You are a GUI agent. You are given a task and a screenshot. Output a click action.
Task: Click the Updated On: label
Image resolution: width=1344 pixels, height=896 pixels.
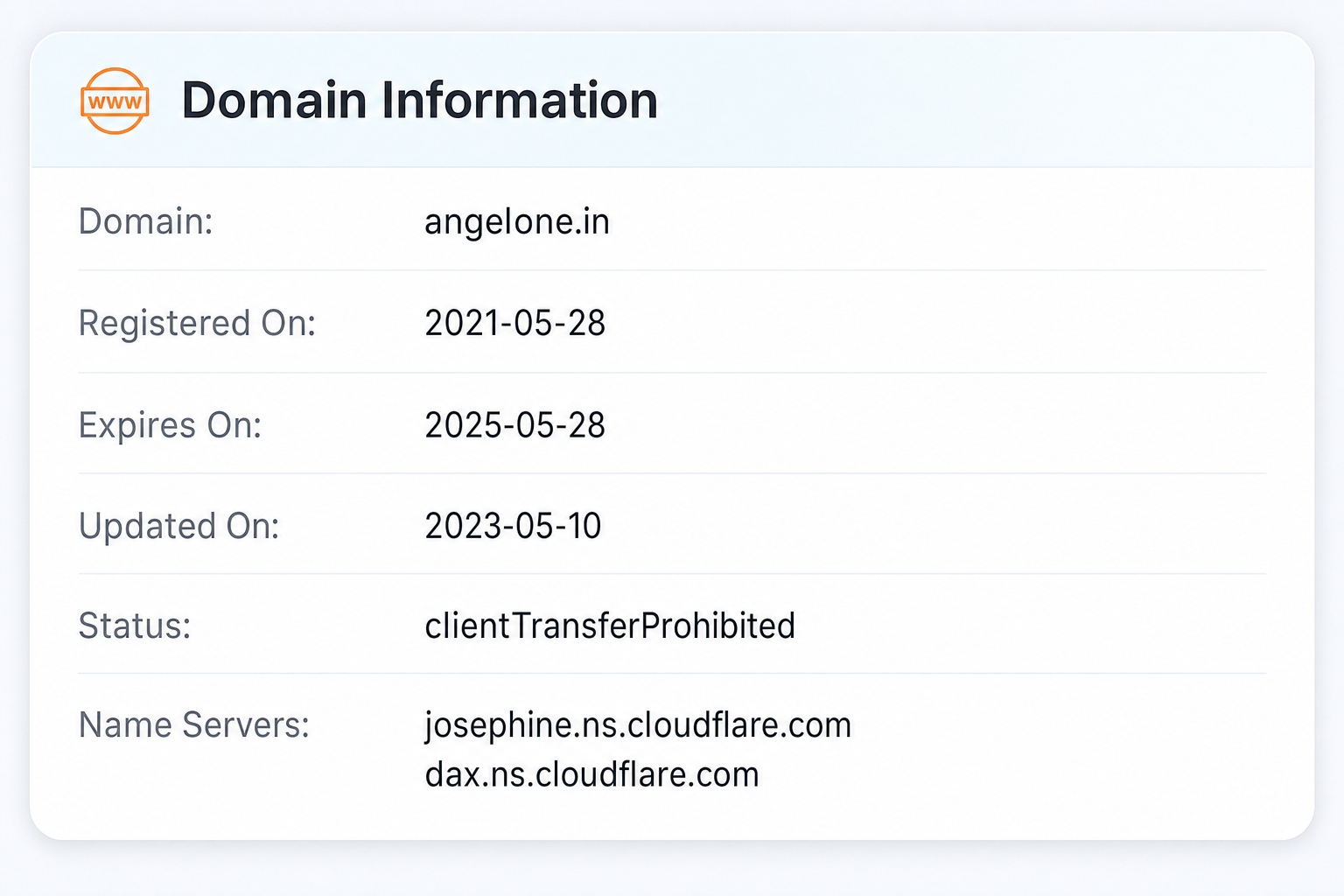tap(178, 526)
